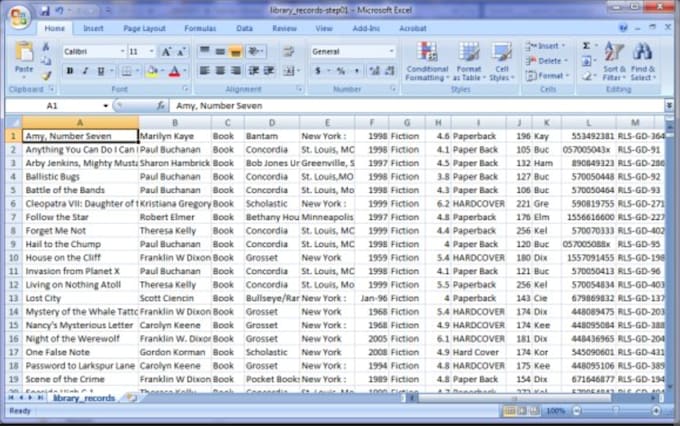
Task: Click the formula bar input
Action: 416,106
